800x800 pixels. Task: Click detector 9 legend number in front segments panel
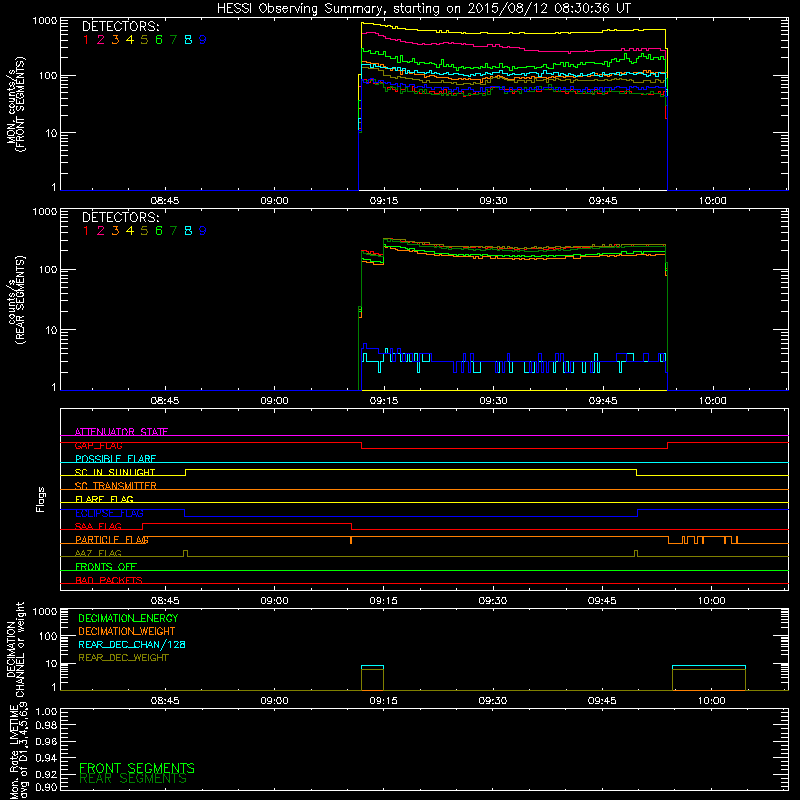tap(203, 40)
